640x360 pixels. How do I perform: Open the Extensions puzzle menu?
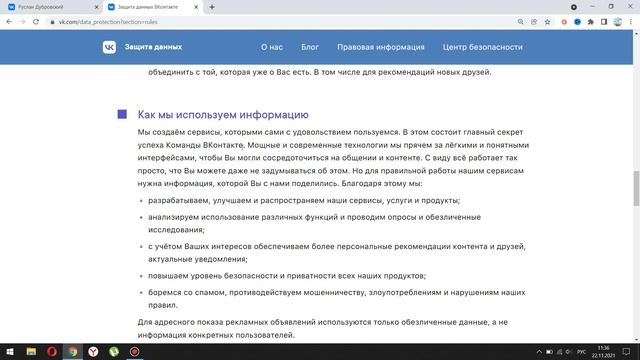click(591, 22)
